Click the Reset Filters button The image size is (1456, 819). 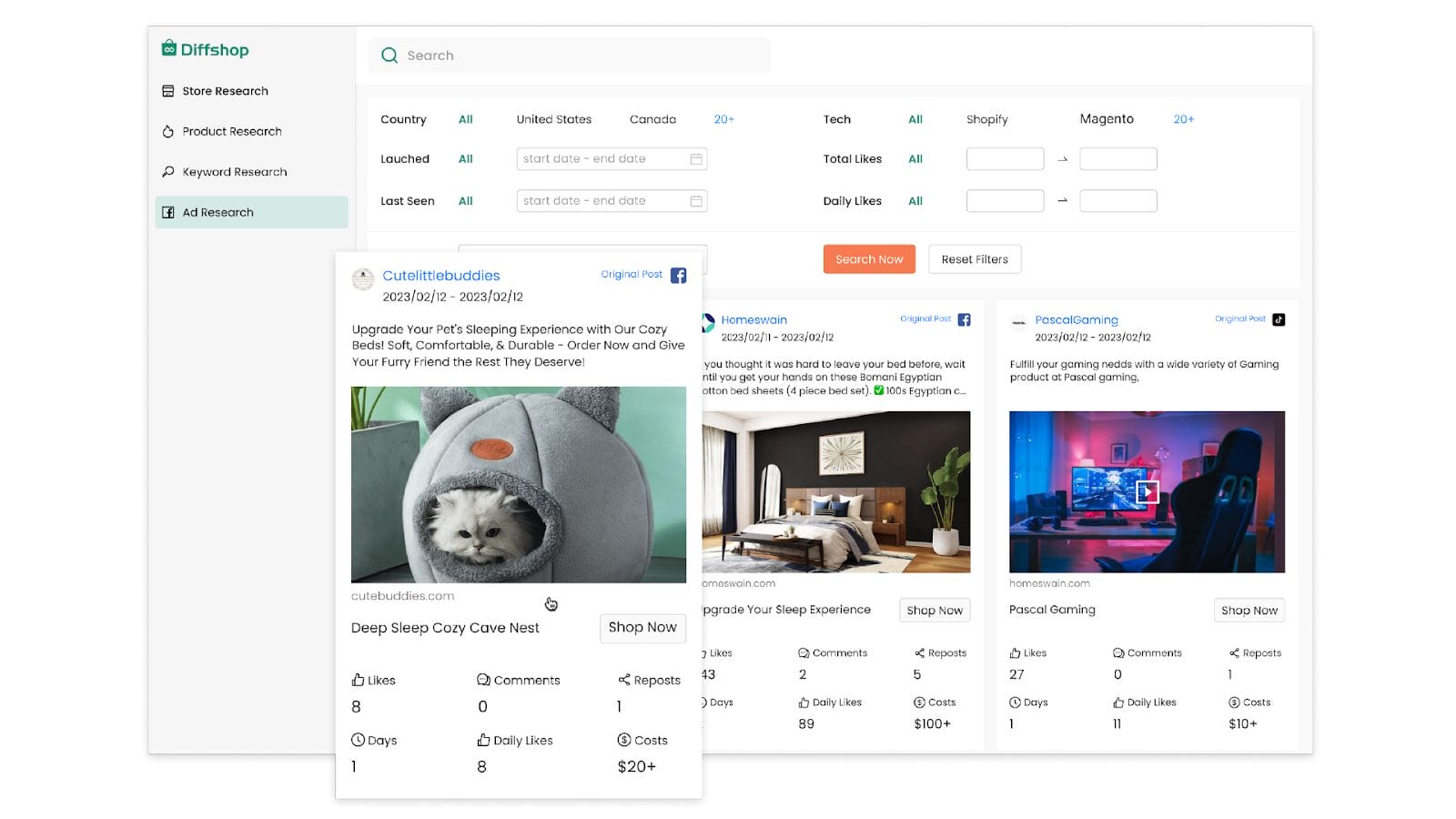[x=975, y=259]
